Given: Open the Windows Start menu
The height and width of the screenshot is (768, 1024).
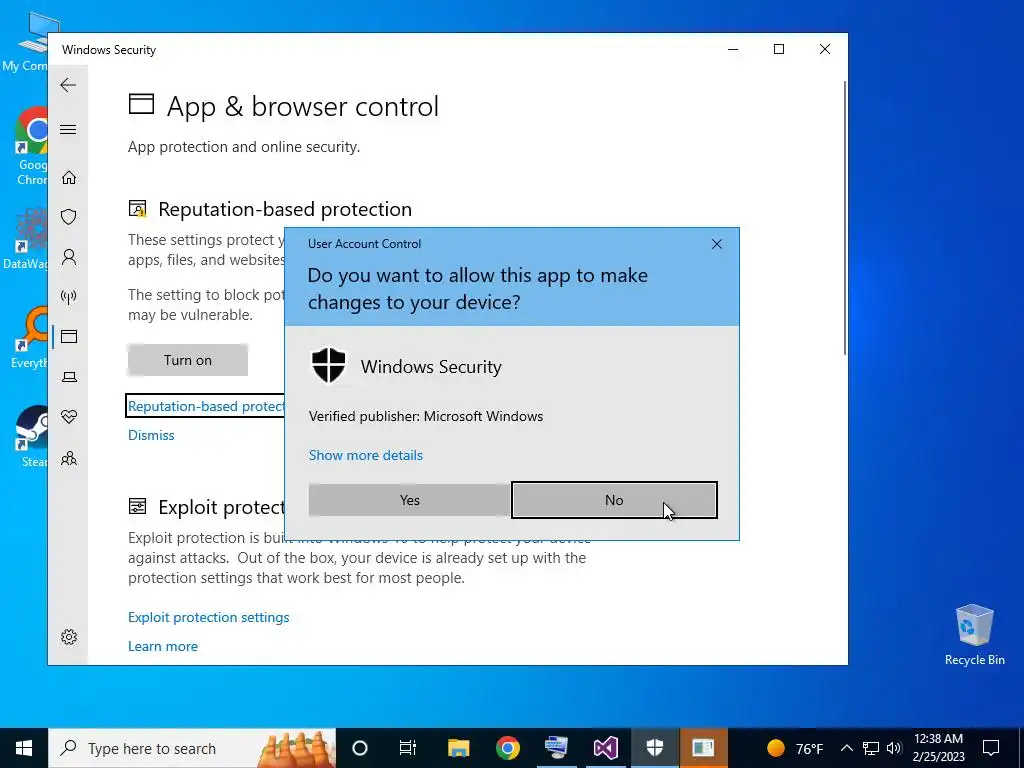Looking at the screenshot, I should click(24, 748).
